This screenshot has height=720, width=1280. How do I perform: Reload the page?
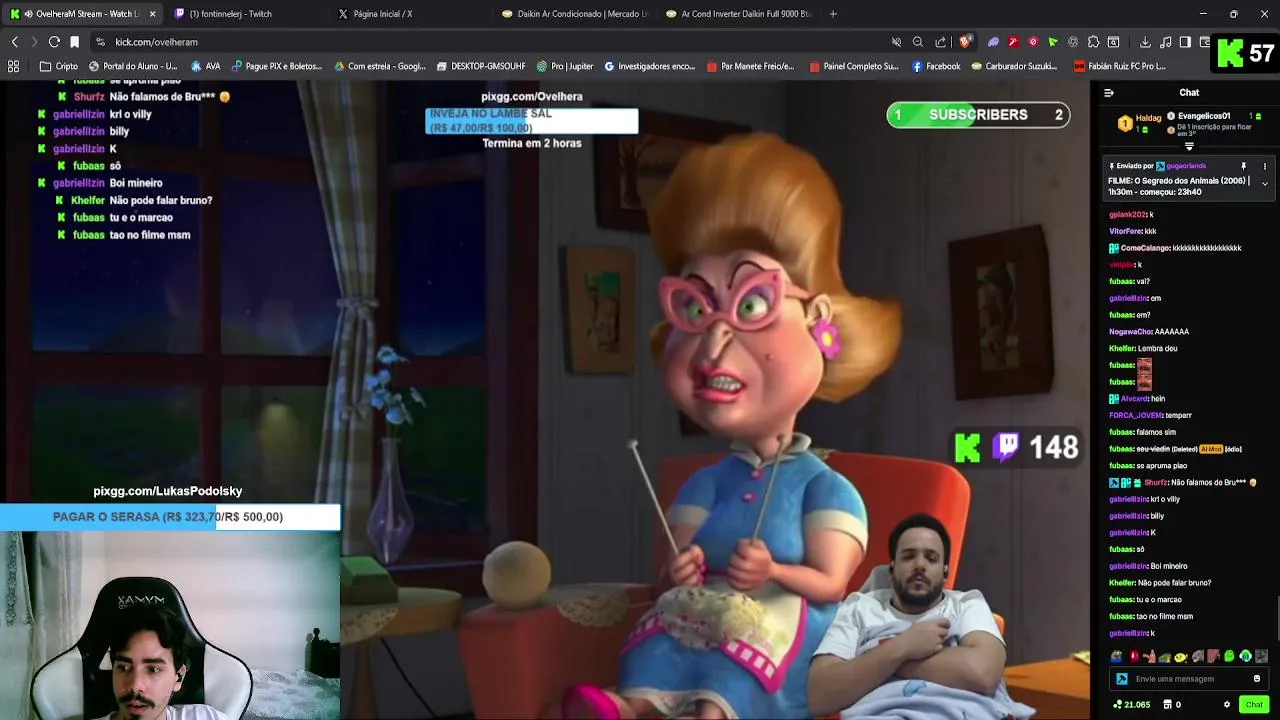pos(54,42)
